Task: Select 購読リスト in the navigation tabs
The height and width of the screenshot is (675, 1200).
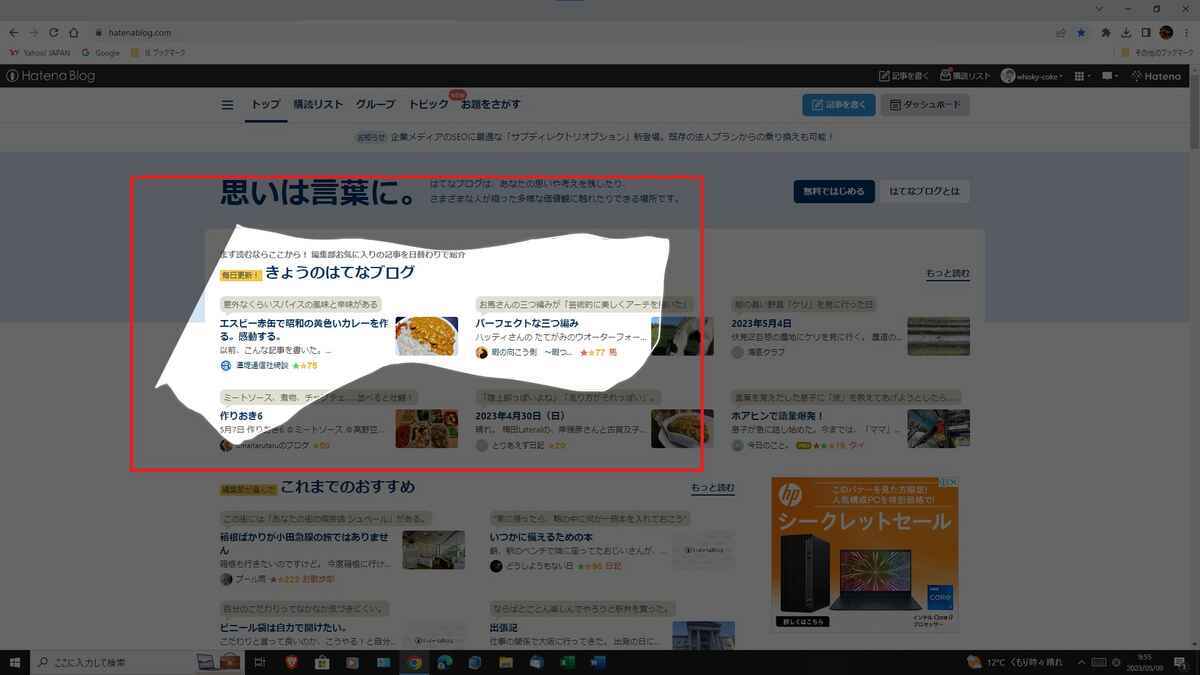Action: (318, 104)
